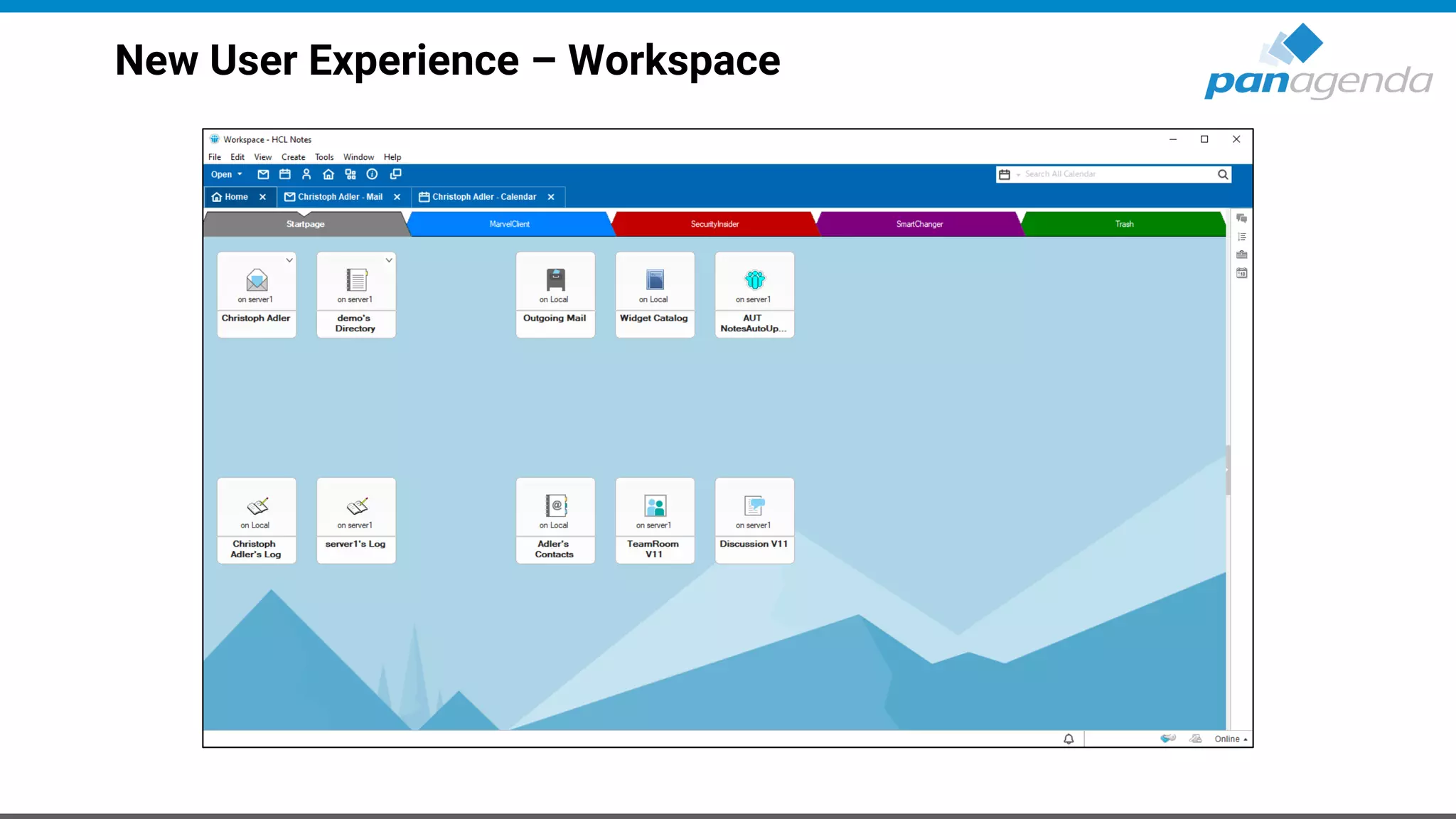Click the workspace vertical scrollbar
The width and height of the screenshot is (1456, 819).
coord(1228,471)
